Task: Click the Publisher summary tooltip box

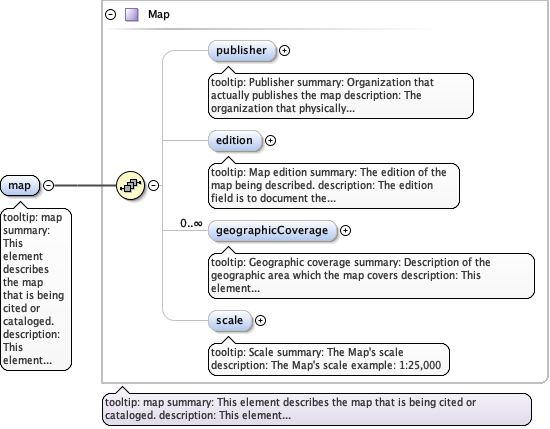Action: tap(341, 95)
